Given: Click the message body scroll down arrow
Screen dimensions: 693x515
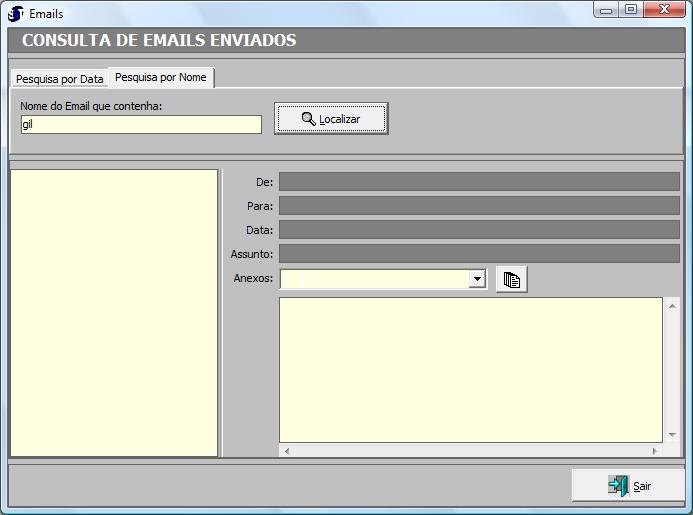Looking at the screenshot, I should 672,435.
